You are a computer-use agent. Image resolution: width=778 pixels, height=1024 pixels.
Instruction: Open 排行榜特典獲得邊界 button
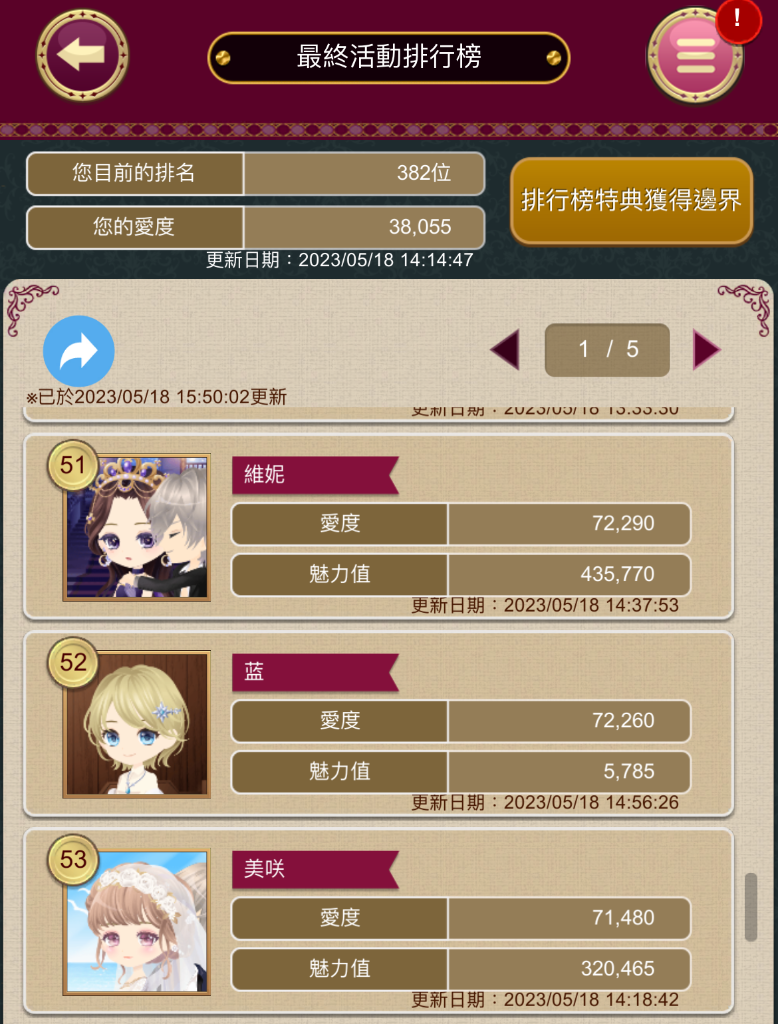632,200
